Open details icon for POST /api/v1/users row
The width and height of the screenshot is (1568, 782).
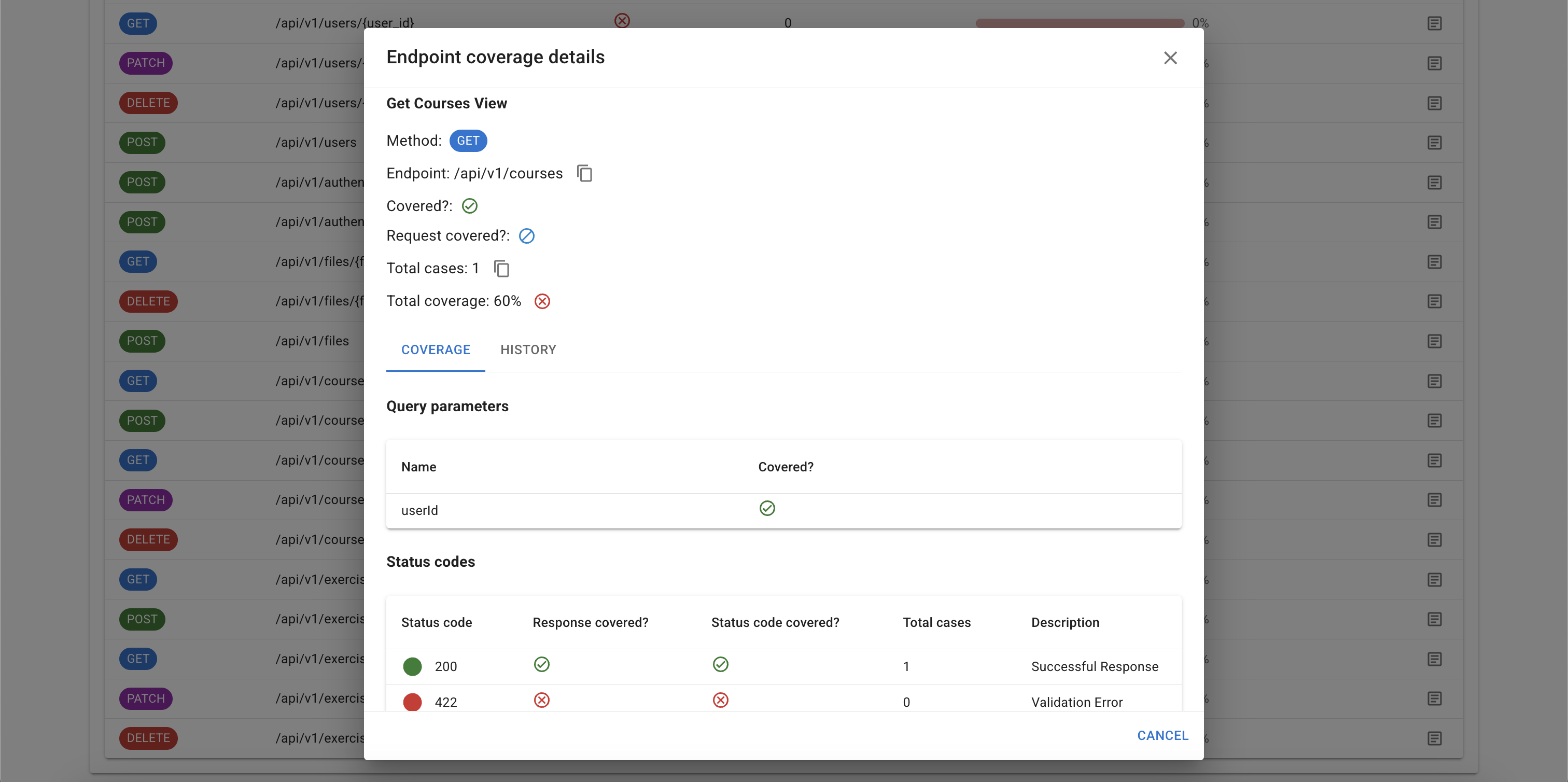[1434, 143]
